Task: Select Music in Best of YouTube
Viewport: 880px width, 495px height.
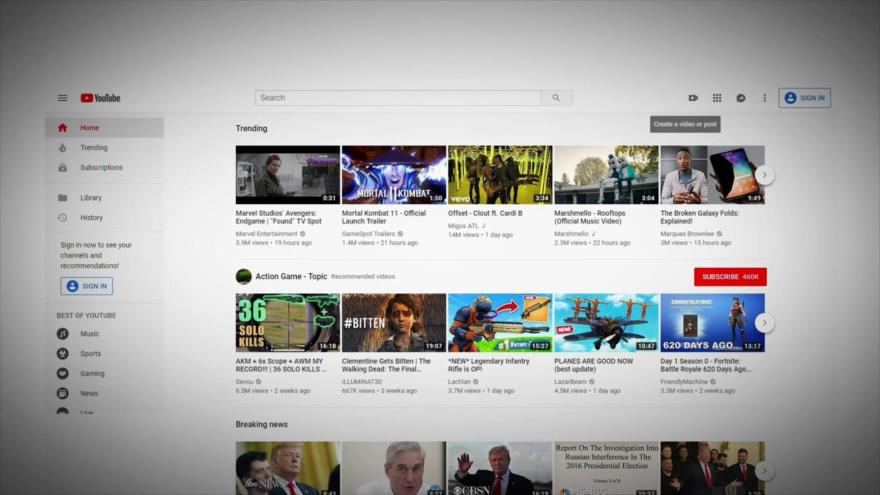Action: click(104, 333)
